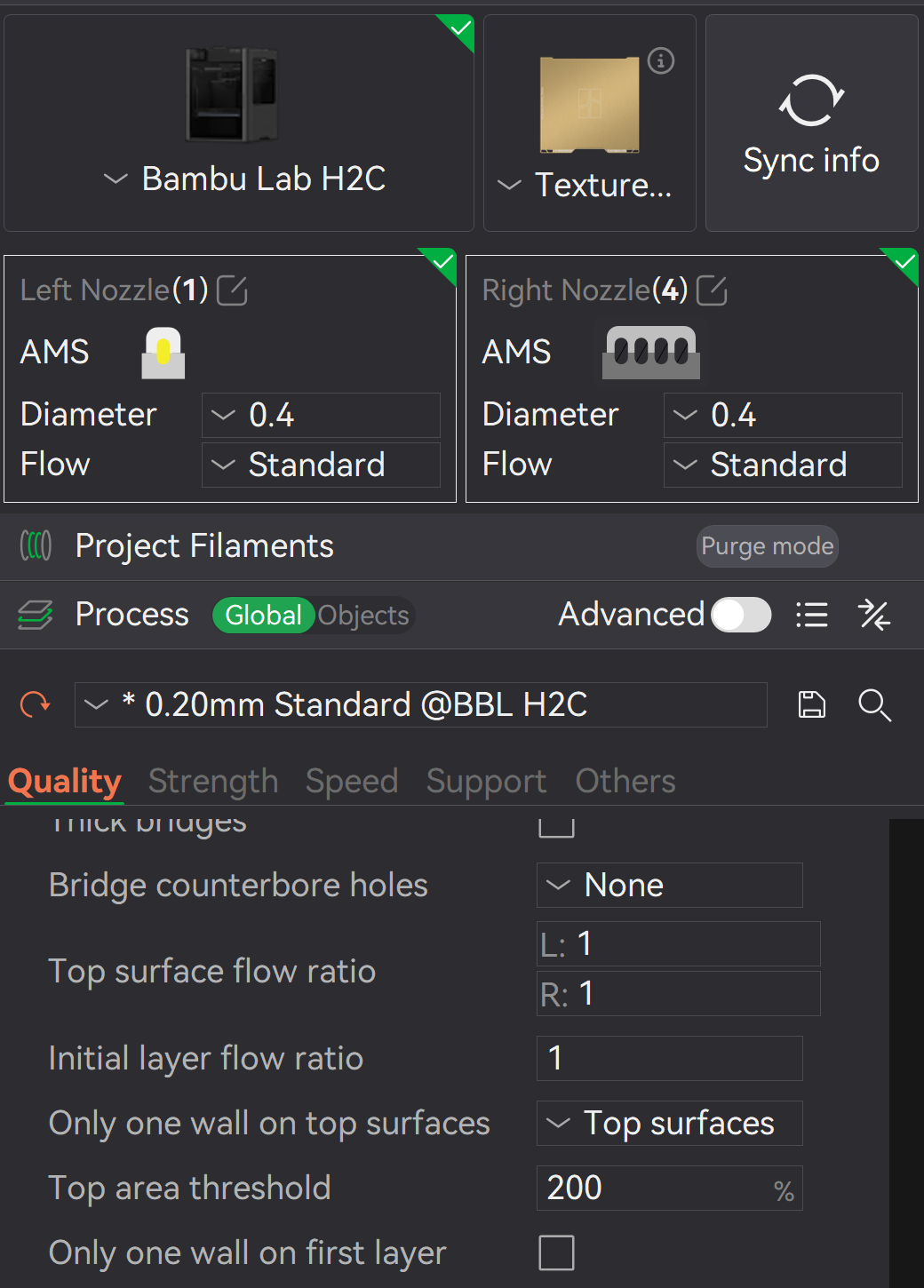Click the textured build plate thumbnail
Image resolution: width=924 pixels, height=1288 pixels.
pos(589,105)
